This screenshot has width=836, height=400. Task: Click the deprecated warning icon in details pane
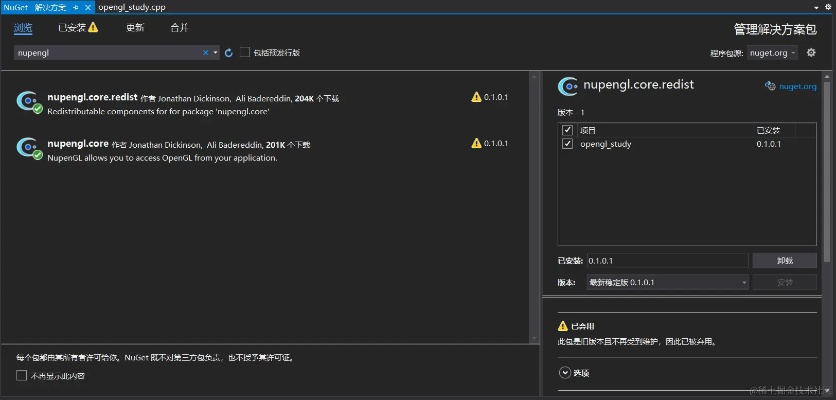563,326
